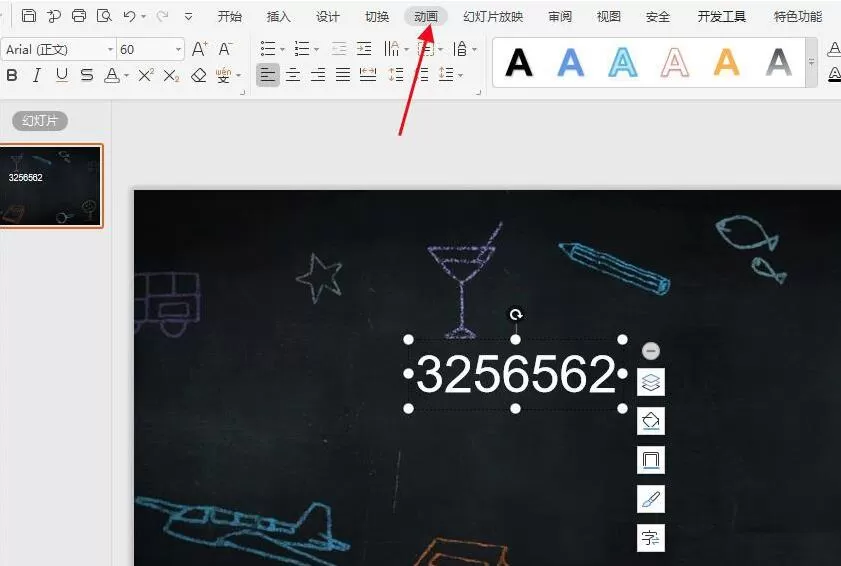This screenshot has width=841, height=566.
Task: Open the numbering style dropdown arrow
Action: 316,49
